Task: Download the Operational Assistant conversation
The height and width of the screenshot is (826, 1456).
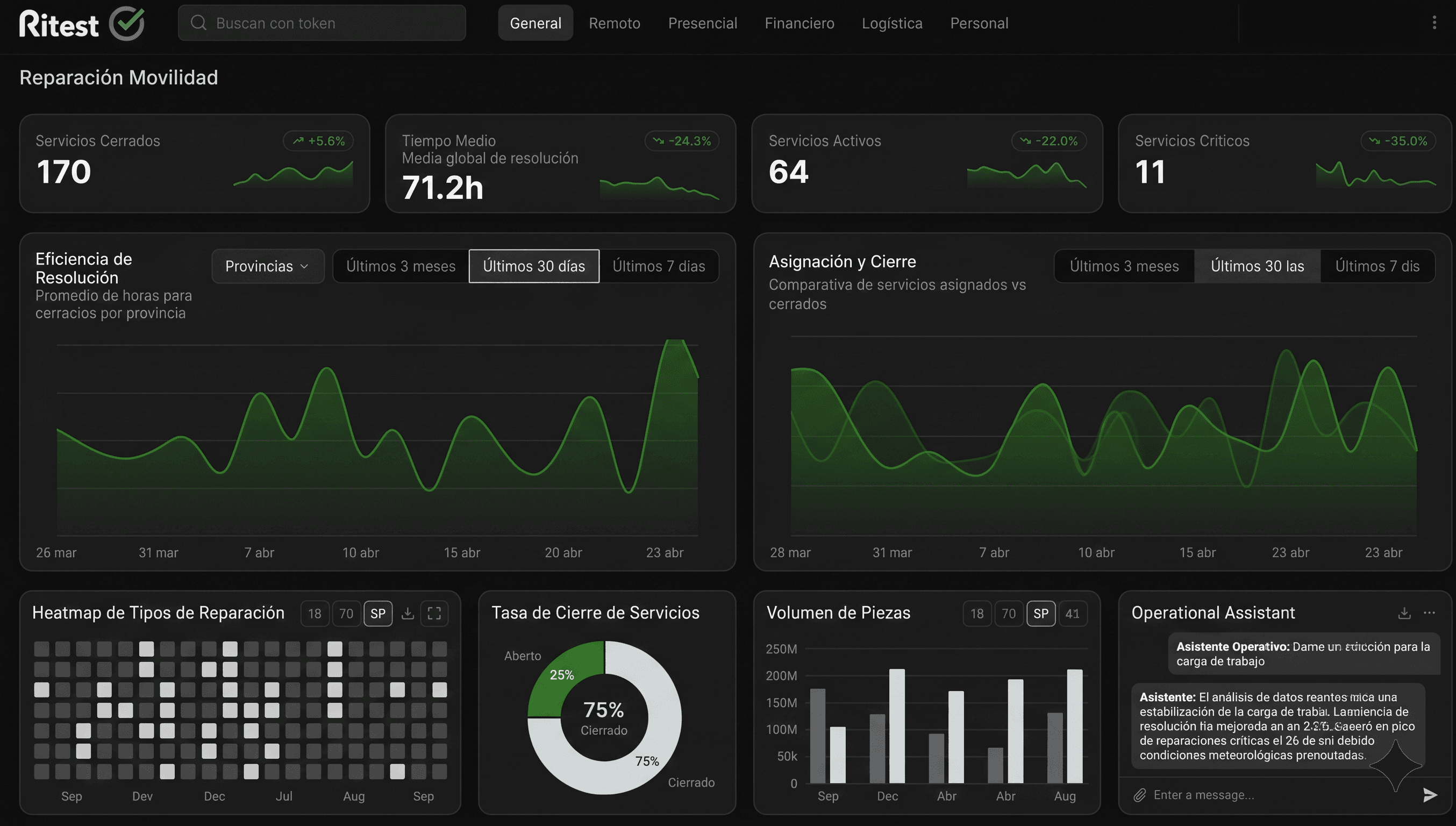Action: (1404, 613)
